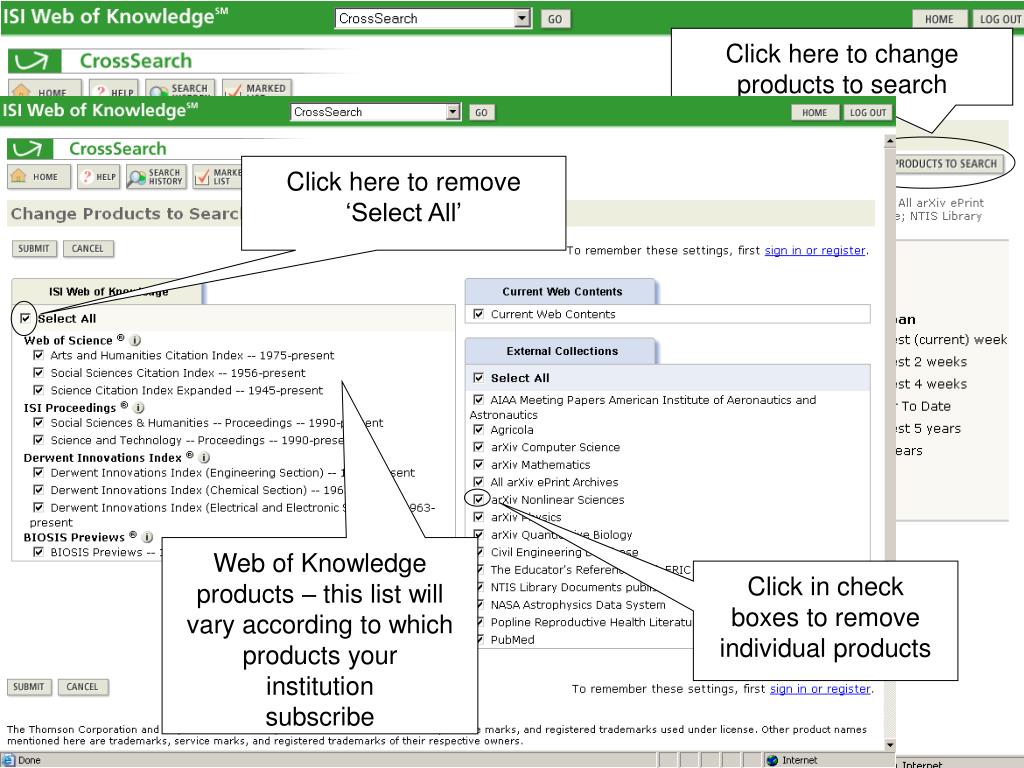Click LOG OUT in front window header
Viewport: 1024px width, 768px height.
coord(868,112)
